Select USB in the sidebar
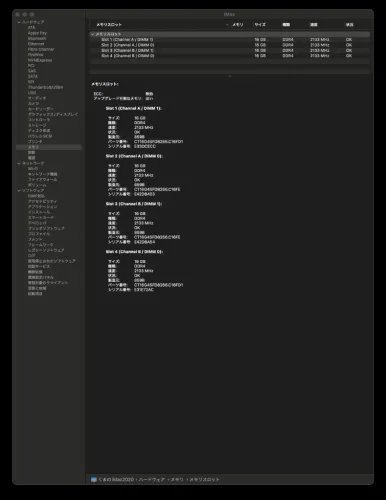Screen dimensions: 386x500 32,93
